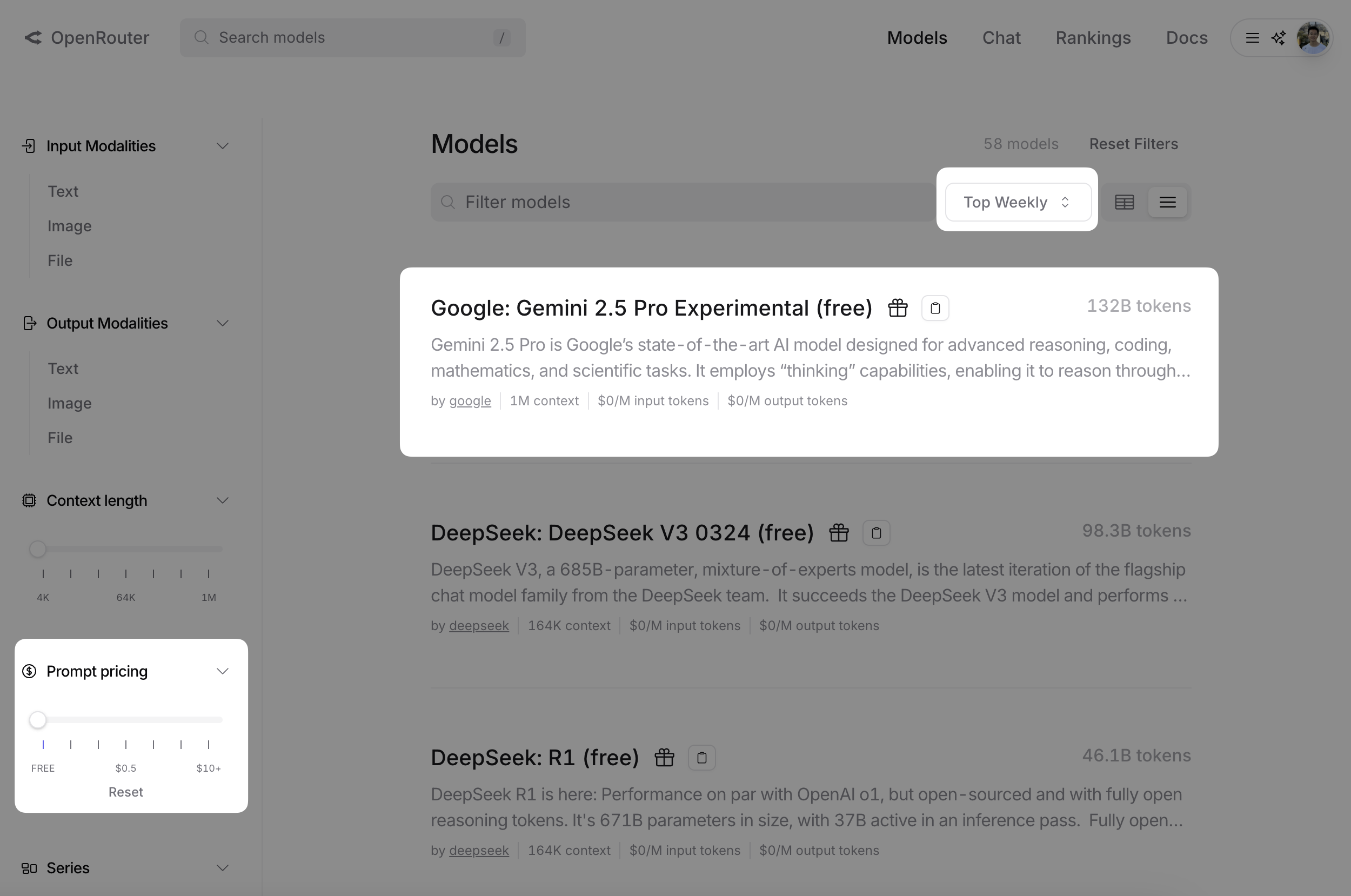This screenshot has height=896, width=1351.
Task: Copy the Gemini 2.5 Pro Experimental model ID
Action: click(x=935, y=308)
